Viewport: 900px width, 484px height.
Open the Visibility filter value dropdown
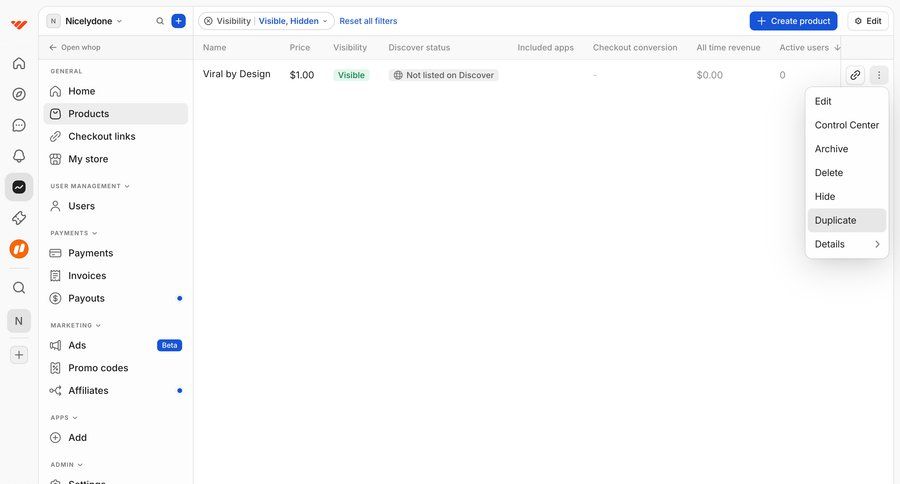click(292, 21)
